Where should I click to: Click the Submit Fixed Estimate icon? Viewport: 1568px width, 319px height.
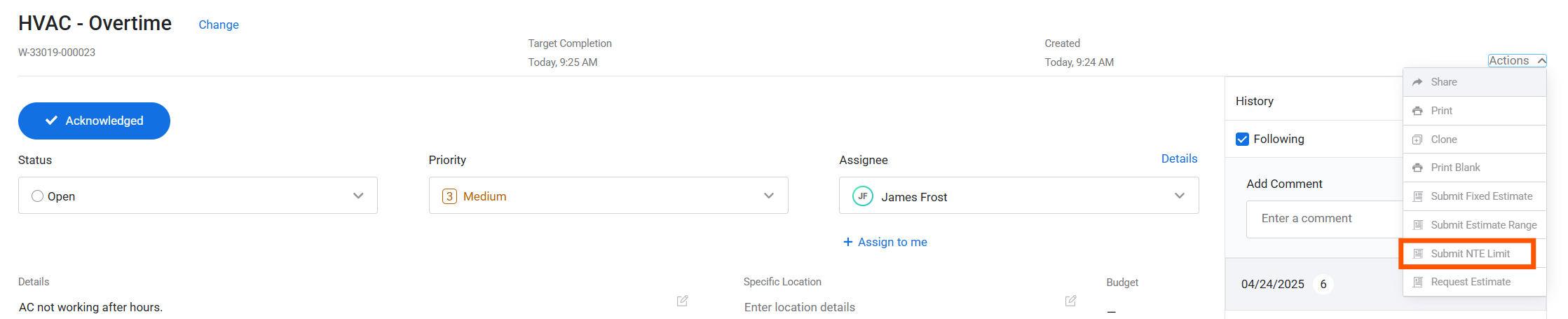click(1417, 196)
